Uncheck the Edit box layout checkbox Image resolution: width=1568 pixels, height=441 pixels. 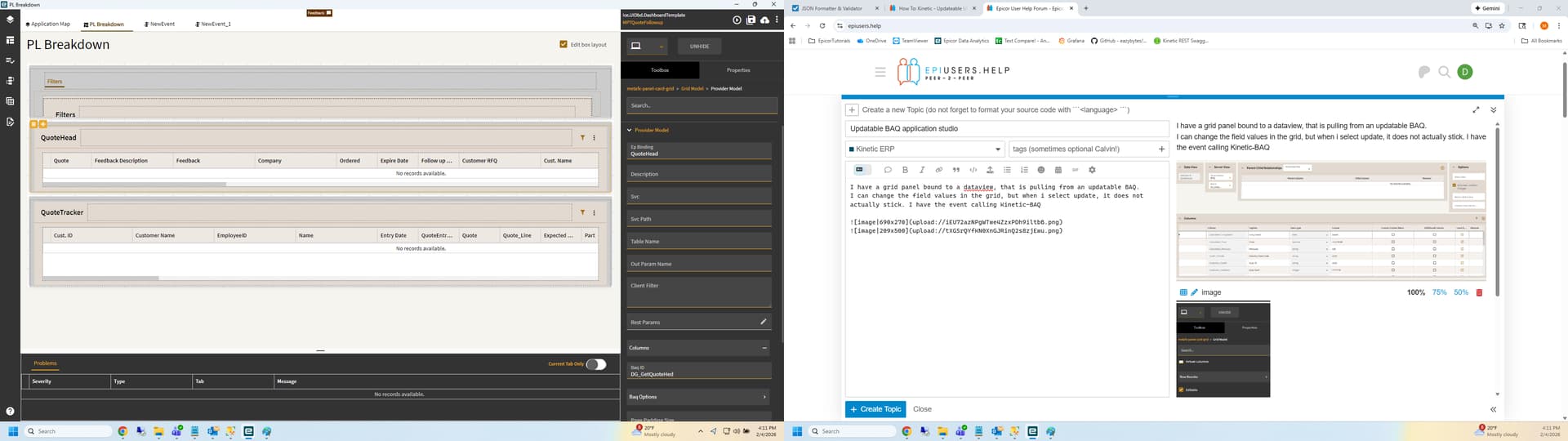tap(563, 44)
